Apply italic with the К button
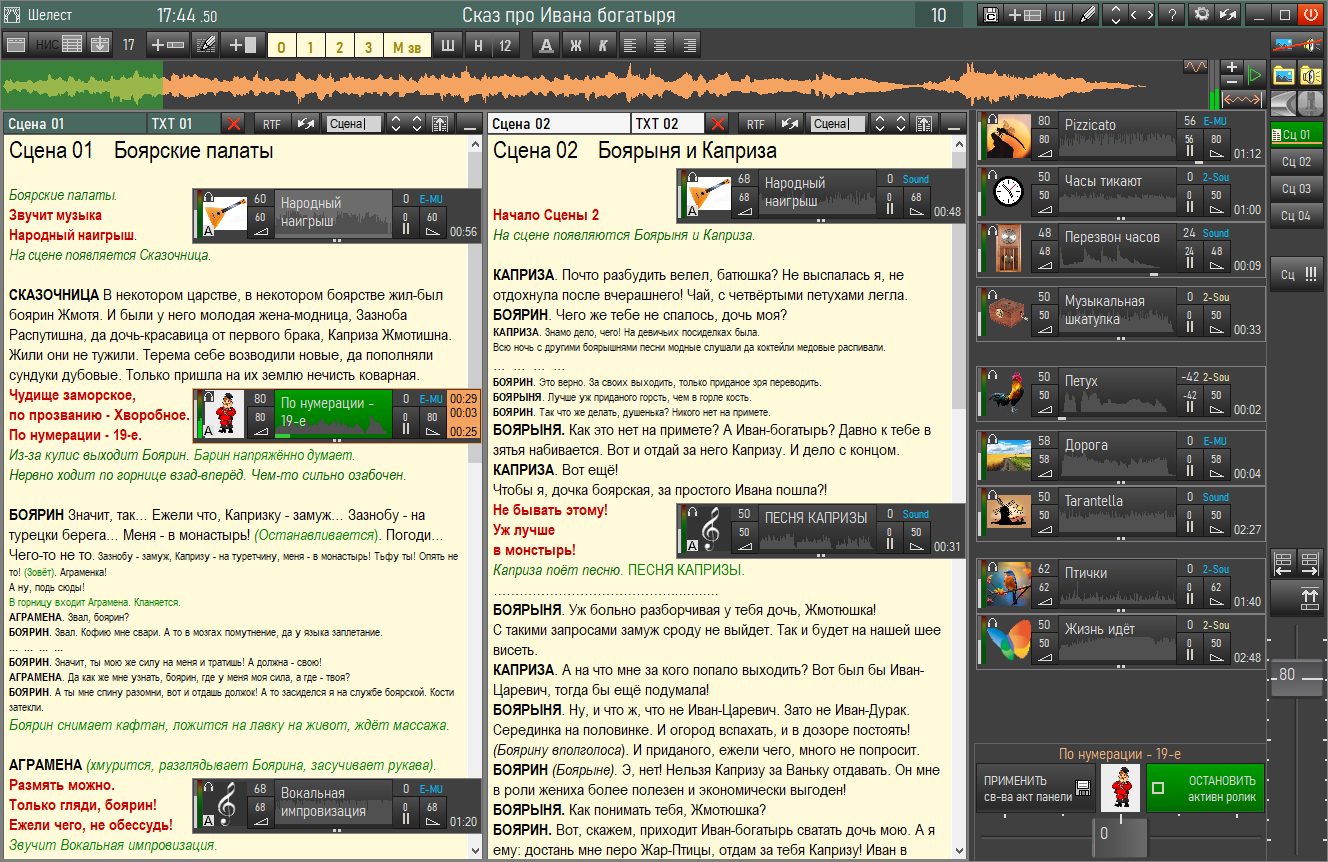This screenshot has width=1328, height=862. click(603, 45)
